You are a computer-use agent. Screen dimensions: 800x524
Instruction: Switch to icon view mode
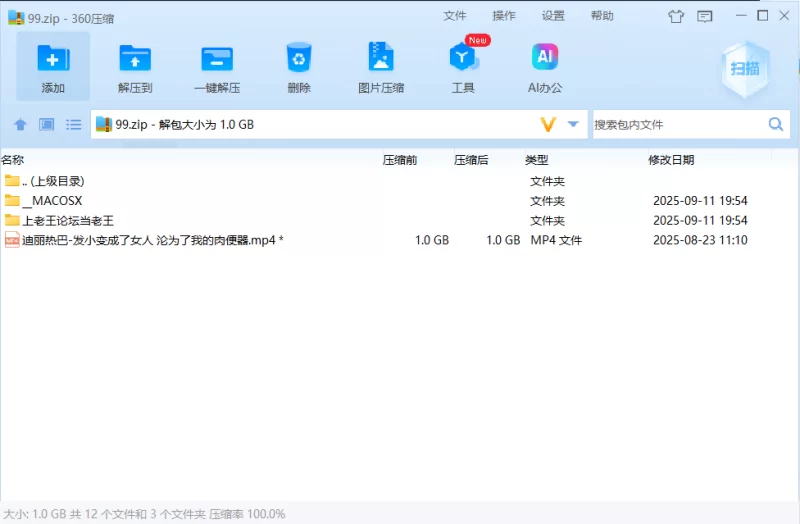pyautogui.click(x=47, y=125)
